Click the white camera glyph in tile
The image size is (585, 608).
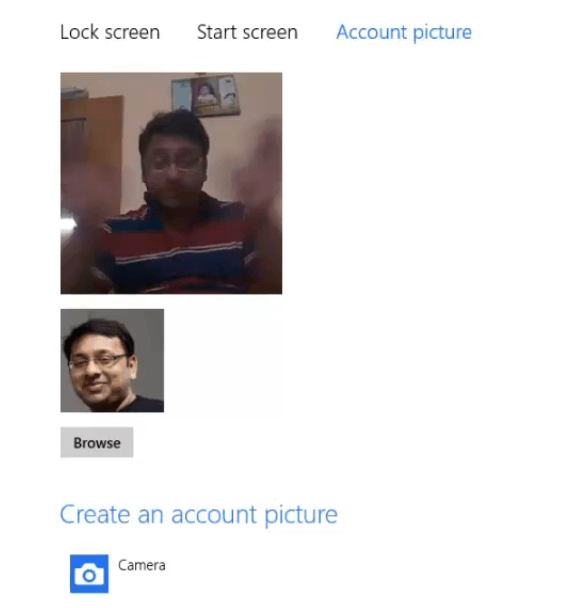(x=89, y=575)
